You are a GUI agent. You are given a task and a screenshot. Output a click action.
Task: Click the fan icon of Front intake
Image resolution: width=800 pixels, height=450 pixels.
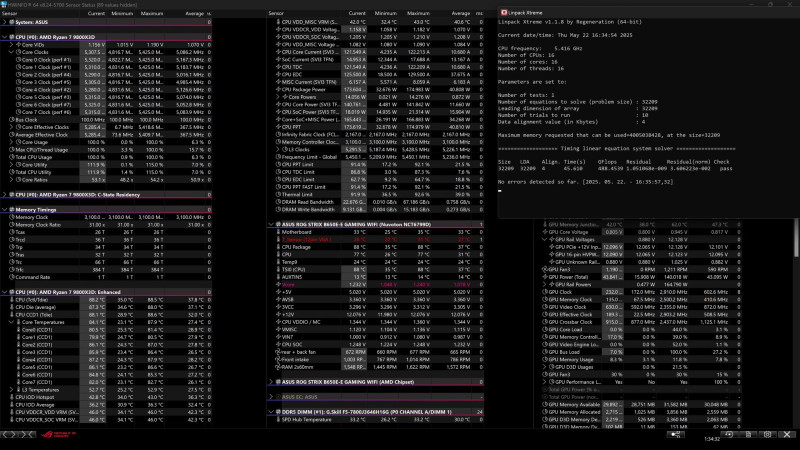click(278, 360)
